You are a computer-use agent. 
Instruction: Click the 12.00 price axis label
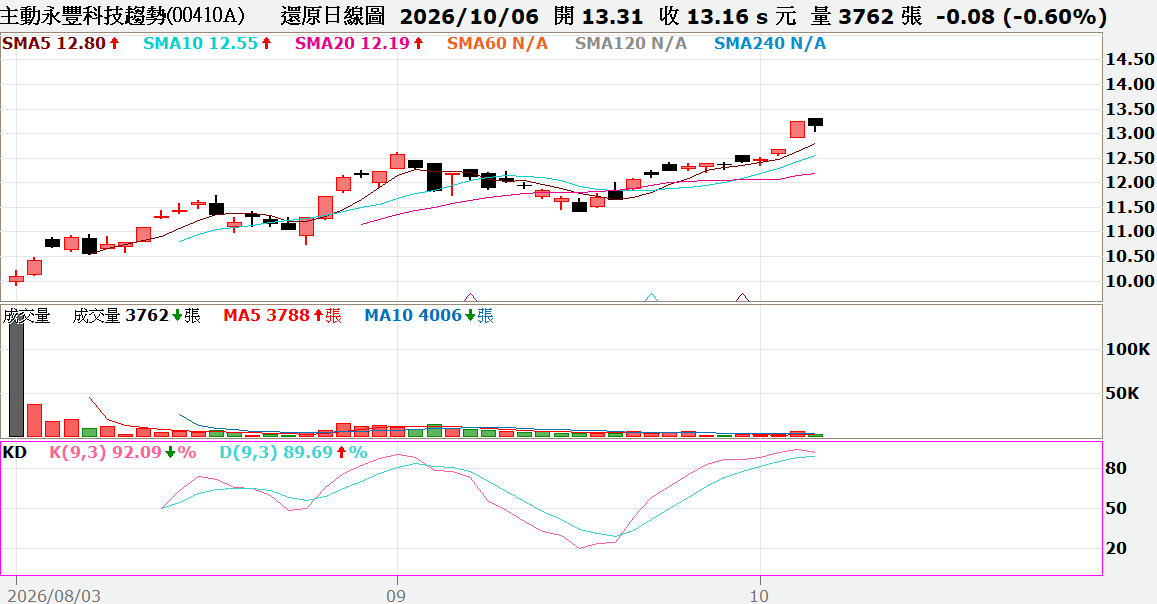[x=1130, y=182]
